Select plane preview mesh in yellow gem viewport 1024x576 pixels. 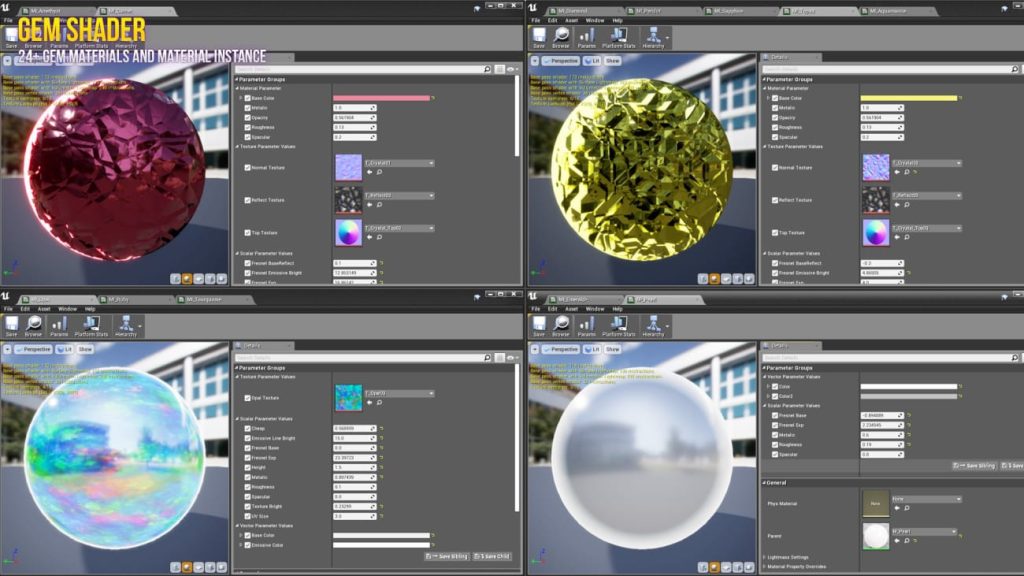click(x=726, y=279)
